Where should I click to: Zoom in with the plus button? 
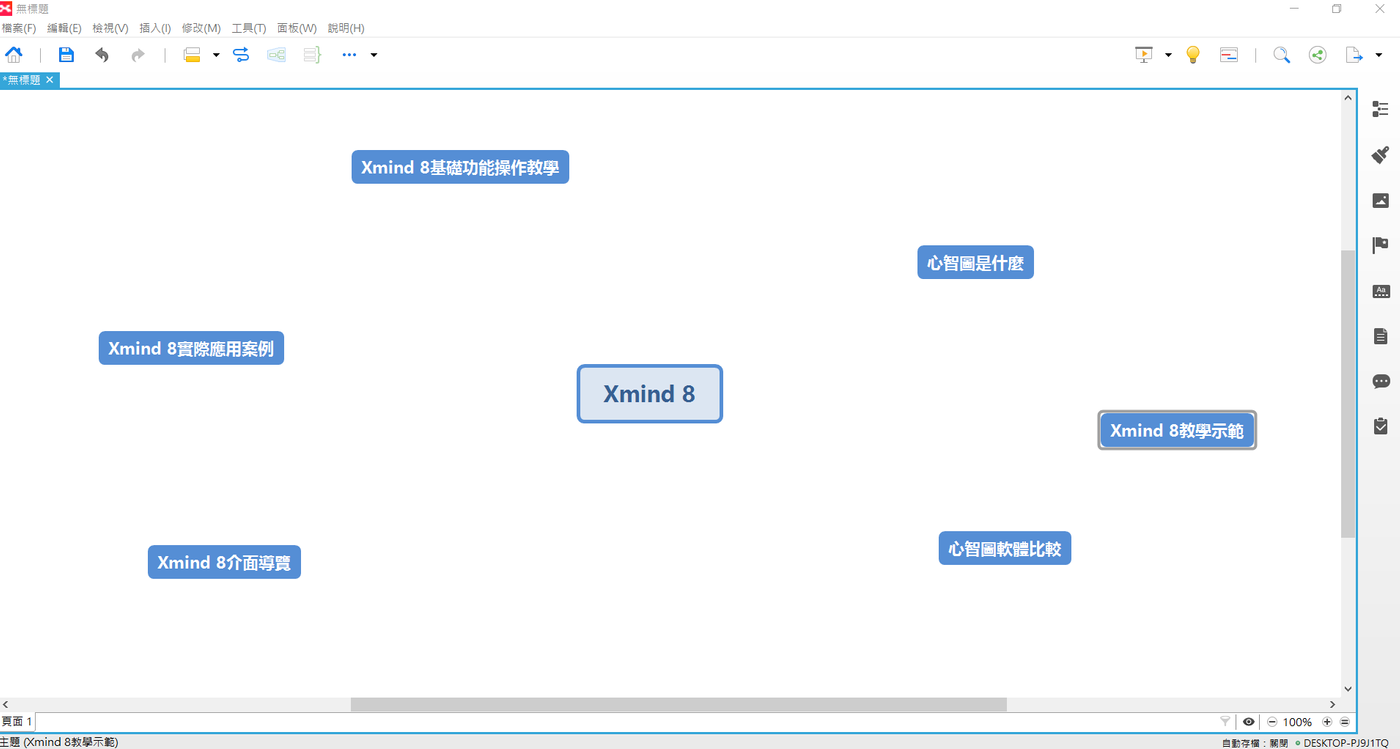pyautogui.click(x=1327, y=722)
